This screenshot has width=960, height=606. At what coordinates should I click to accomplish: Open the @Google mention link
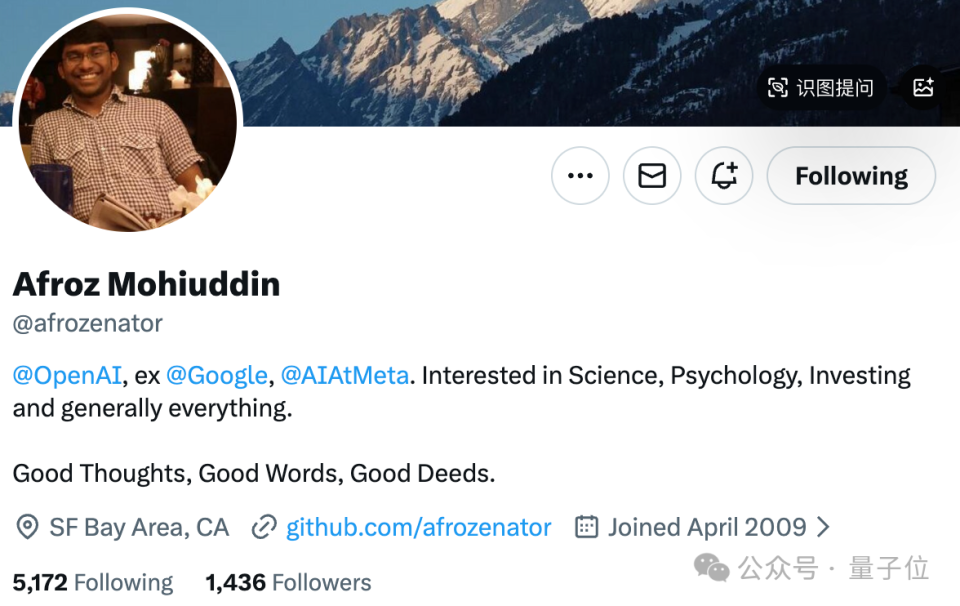pos(216,376)
